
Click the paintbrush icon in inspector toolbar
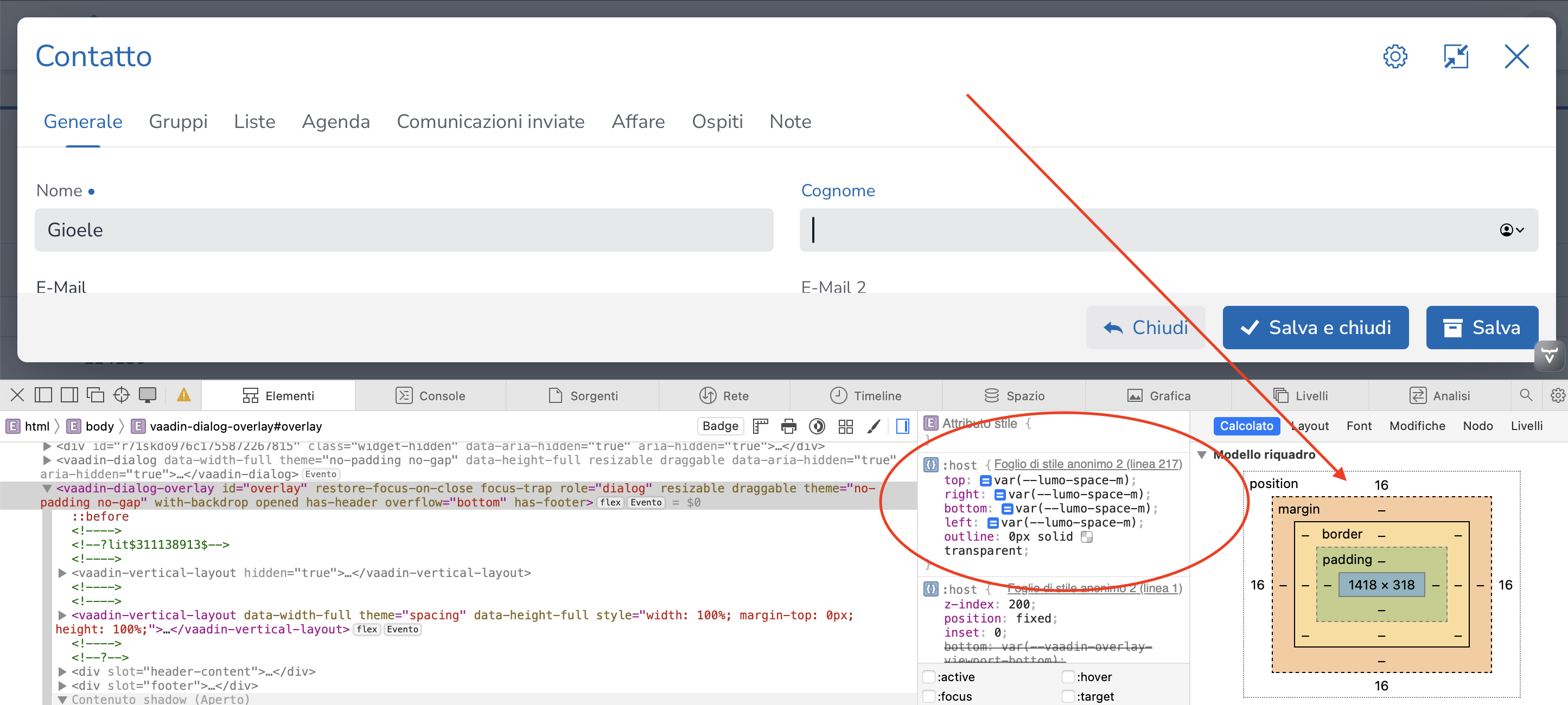coord(874,426)
